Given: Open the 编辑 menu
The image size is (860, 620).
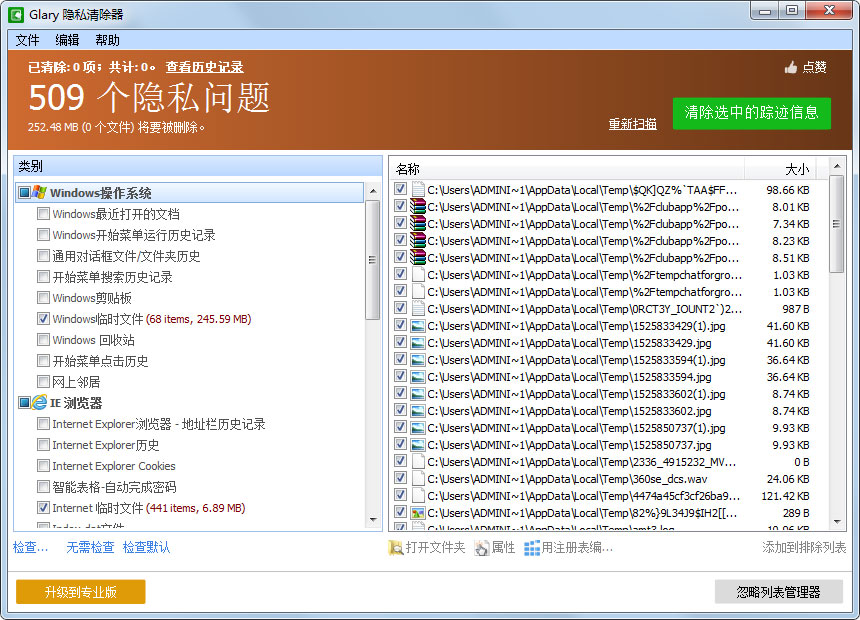Looking at the screenshot, I should point(67,40).
